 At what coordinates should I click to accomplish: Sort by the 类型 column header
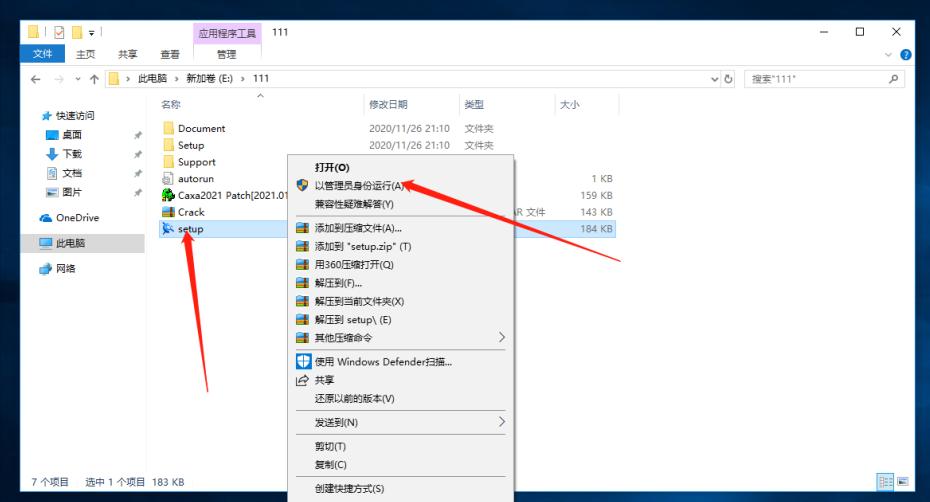474,104
